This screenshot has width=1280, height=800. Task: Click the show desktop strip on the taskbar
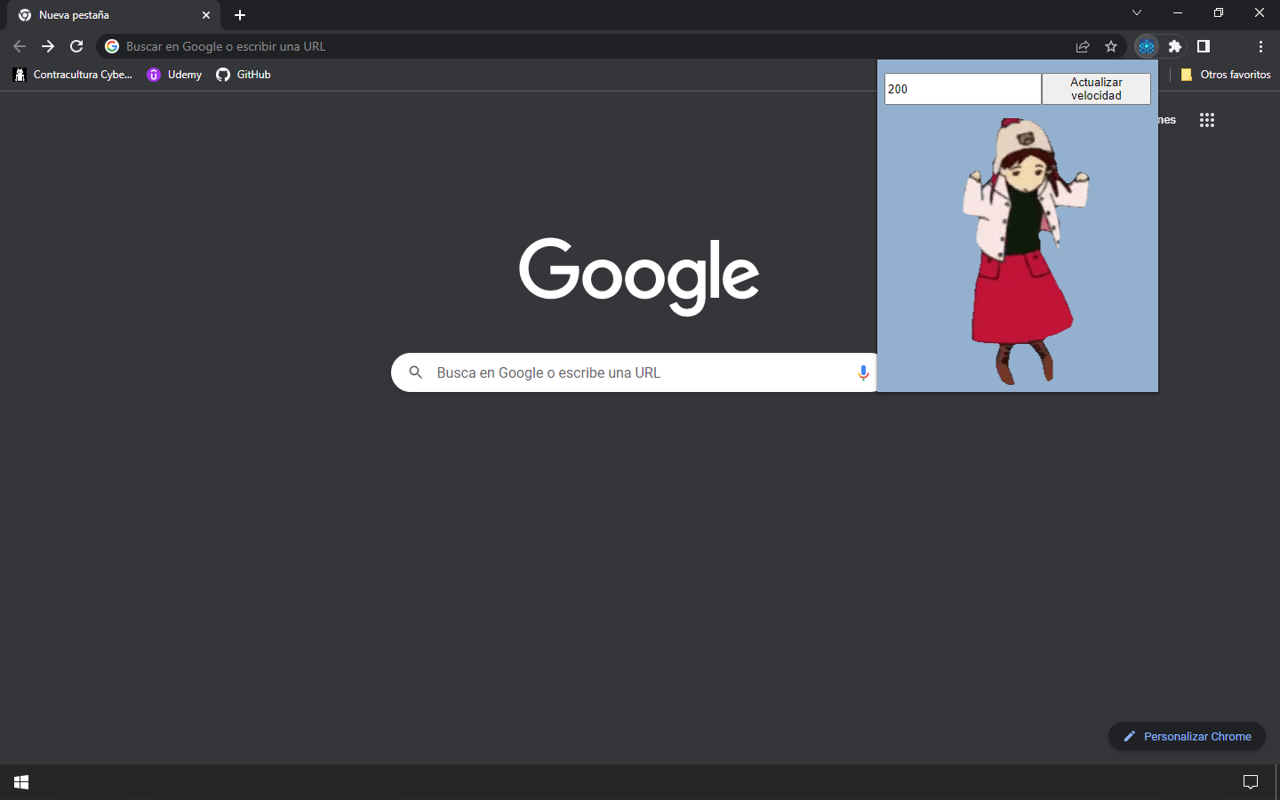pos(1277,782)
